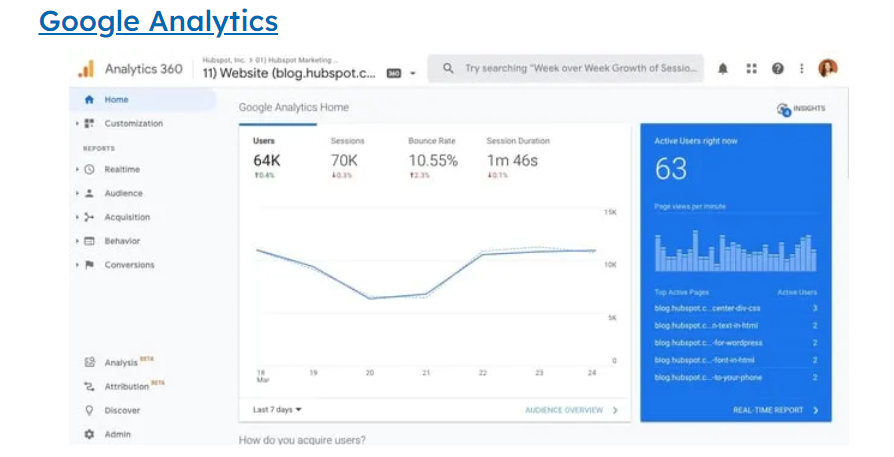Open Conversions reports

(x=129, y=266)
